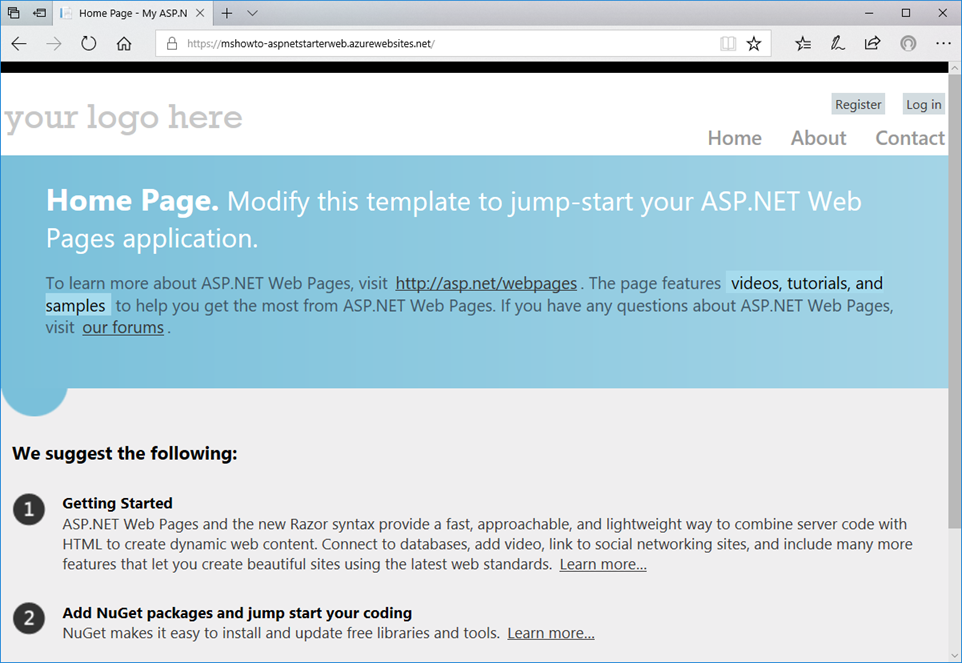Click the 'Home Page.' banner title
The image size is (962, 663).
pos(133,201)
